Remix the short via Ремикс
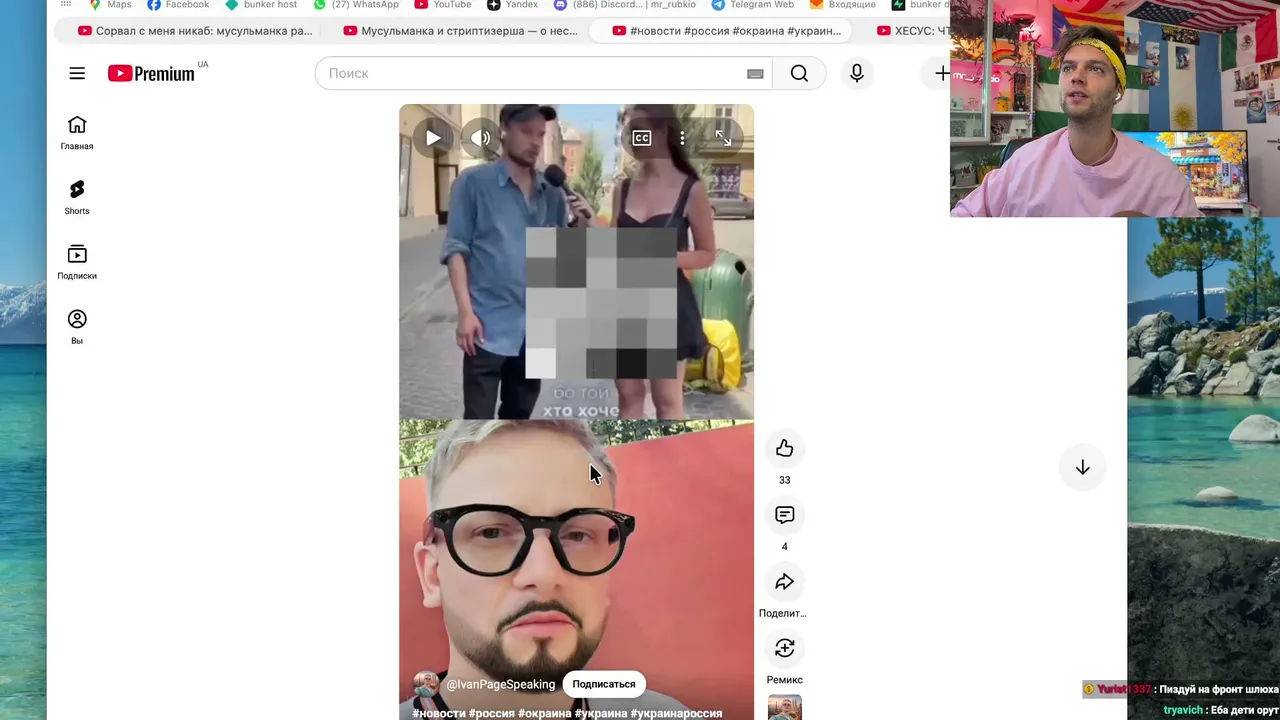 [785, 648]
